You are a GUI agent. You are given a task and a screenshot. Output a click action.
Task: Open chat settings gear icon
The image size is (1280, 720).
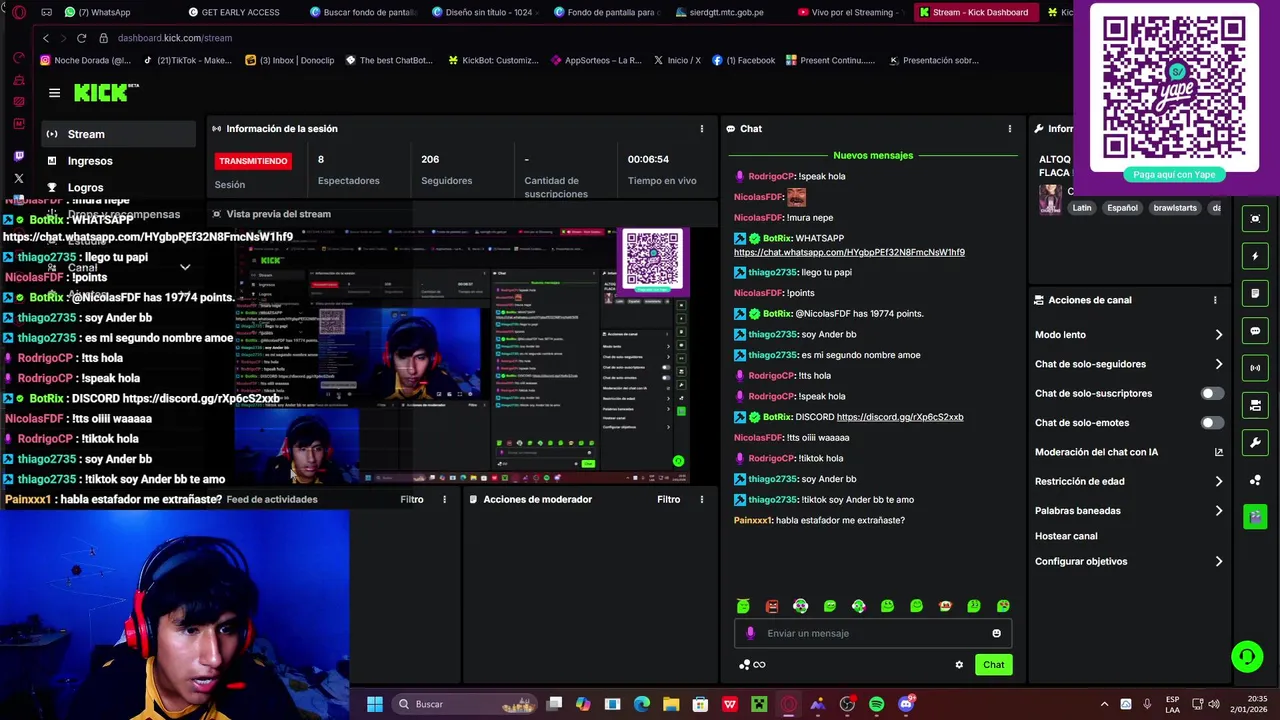tap(959, 665)
